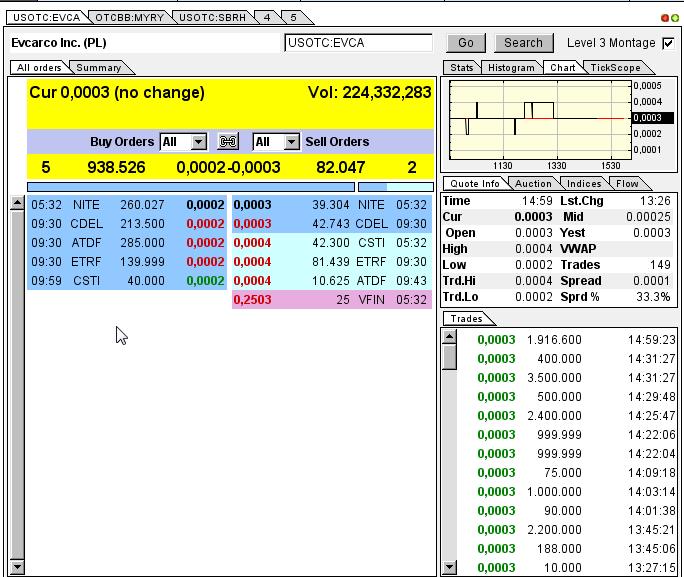Click the Trades list scrollbar thumb
Image resolution: width=684 pixels, height=577 pixels.
pyautogui.click(x=449, y=357)
